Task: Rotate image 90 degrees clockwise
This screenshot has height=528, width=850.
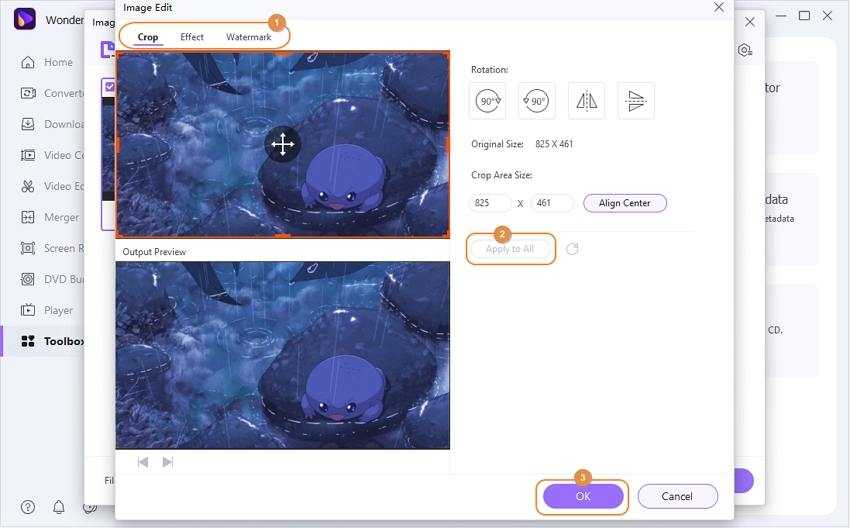Action: click(487, 101)
